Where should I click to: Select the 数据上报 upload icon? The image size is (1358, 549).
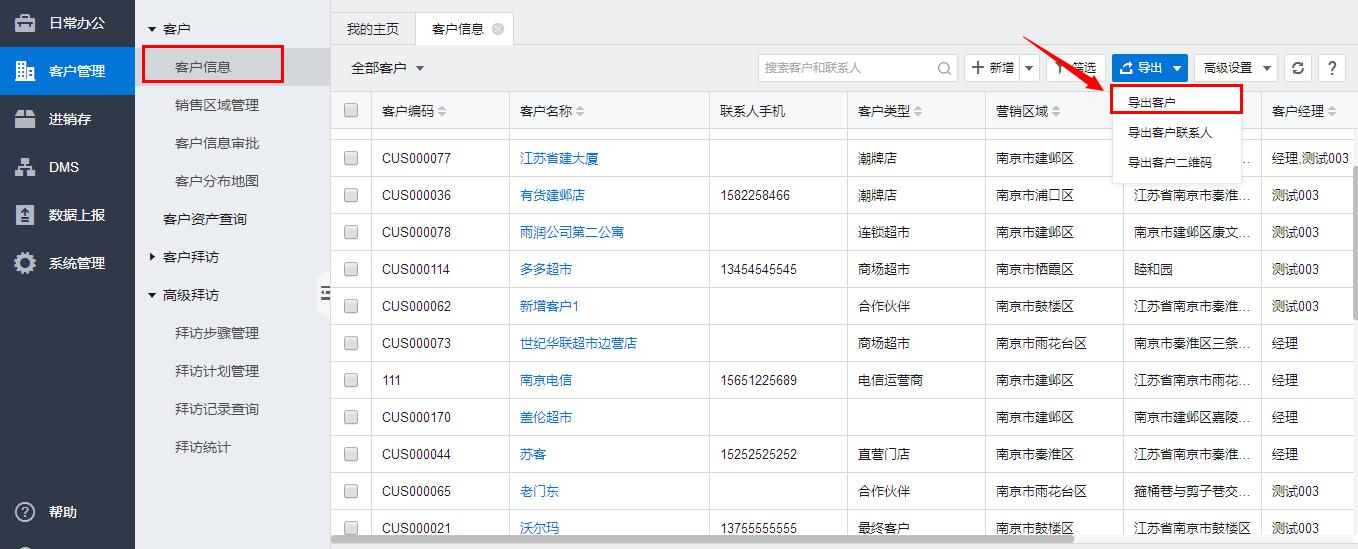point(25,215)
